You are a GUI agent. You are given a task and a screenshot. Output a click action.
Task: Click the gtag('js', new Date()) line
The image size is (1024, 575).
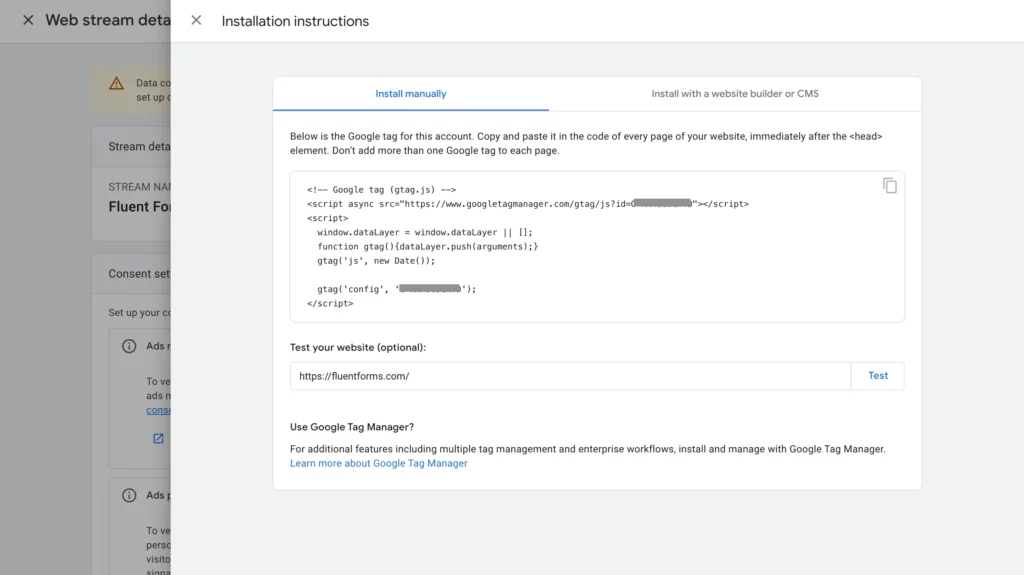376,261
